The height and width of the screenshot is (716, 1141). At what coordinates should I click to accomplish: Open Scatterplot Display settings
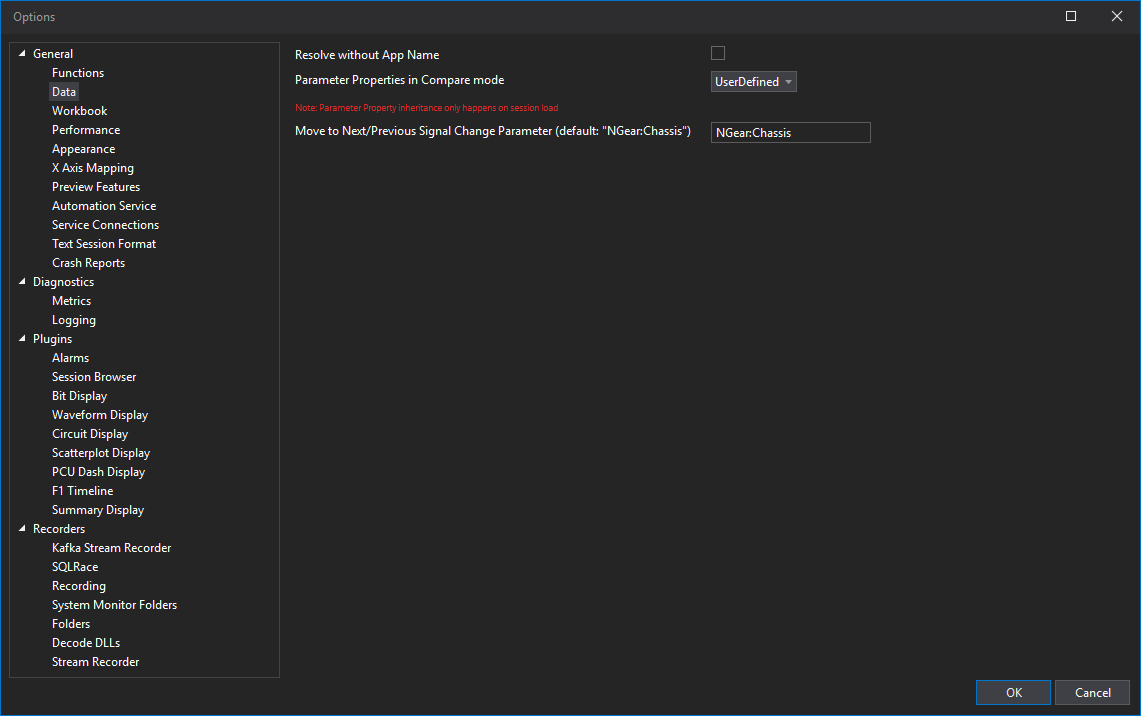click(x=101, y=453)
